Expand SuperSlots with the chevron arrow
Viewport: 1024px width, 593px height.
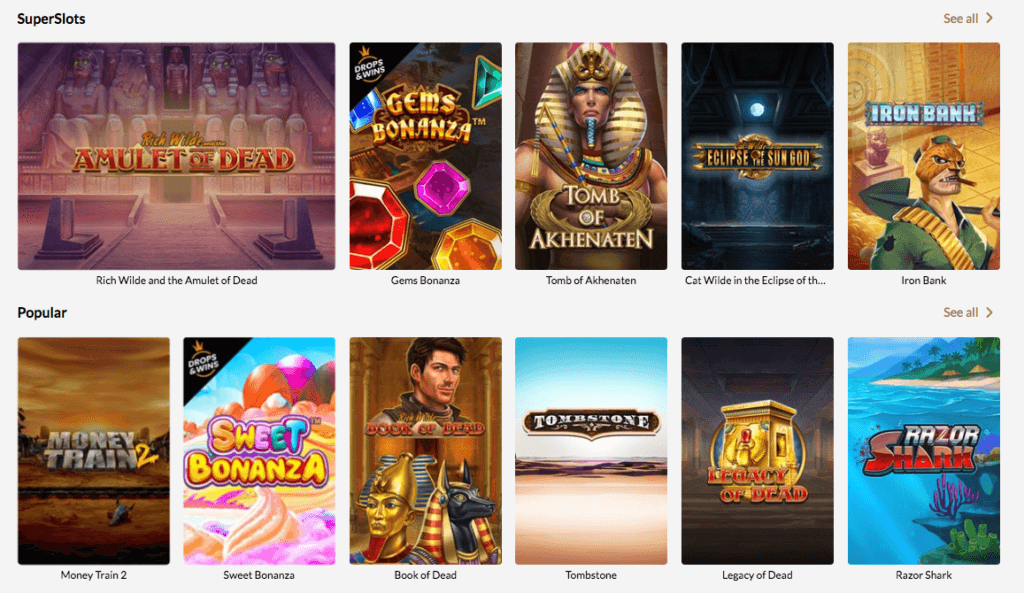(x=989, y=18)
